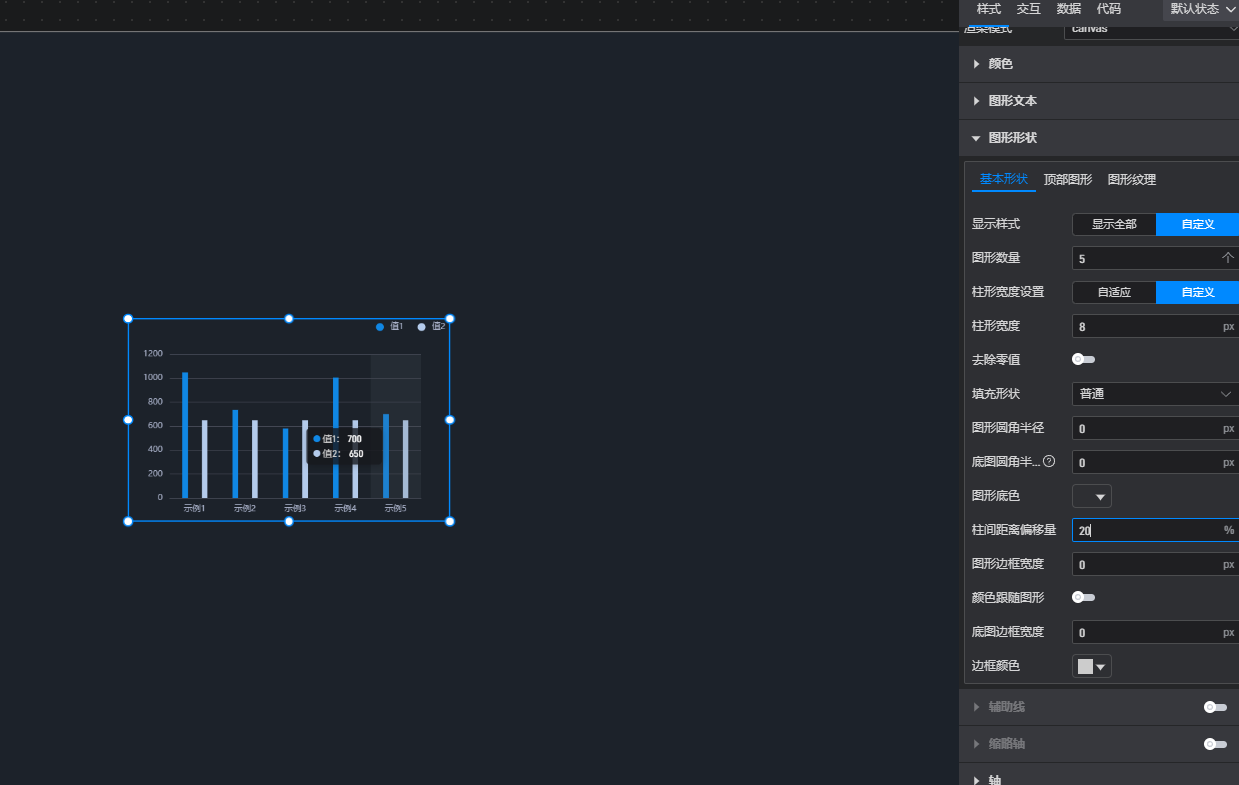
Task: Click the 去除零值 property label
Action: coord(996,360)
